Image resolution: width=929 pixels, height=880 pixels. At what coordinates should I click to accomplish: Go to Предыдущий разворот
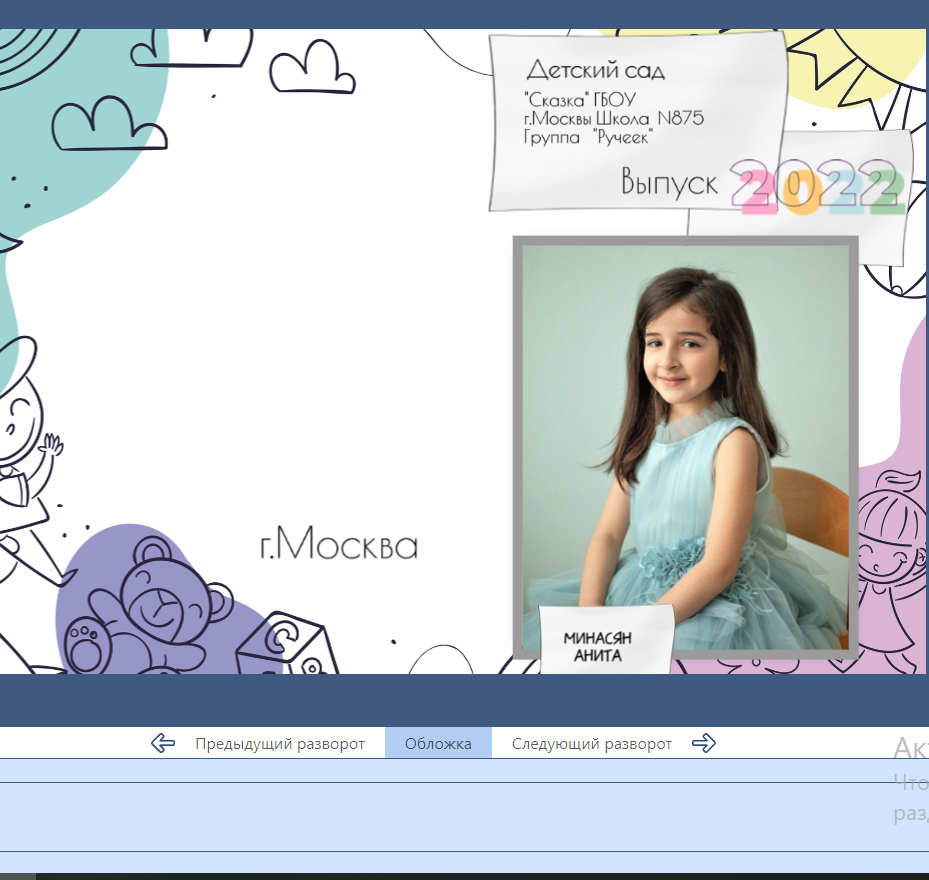point(279,744)
